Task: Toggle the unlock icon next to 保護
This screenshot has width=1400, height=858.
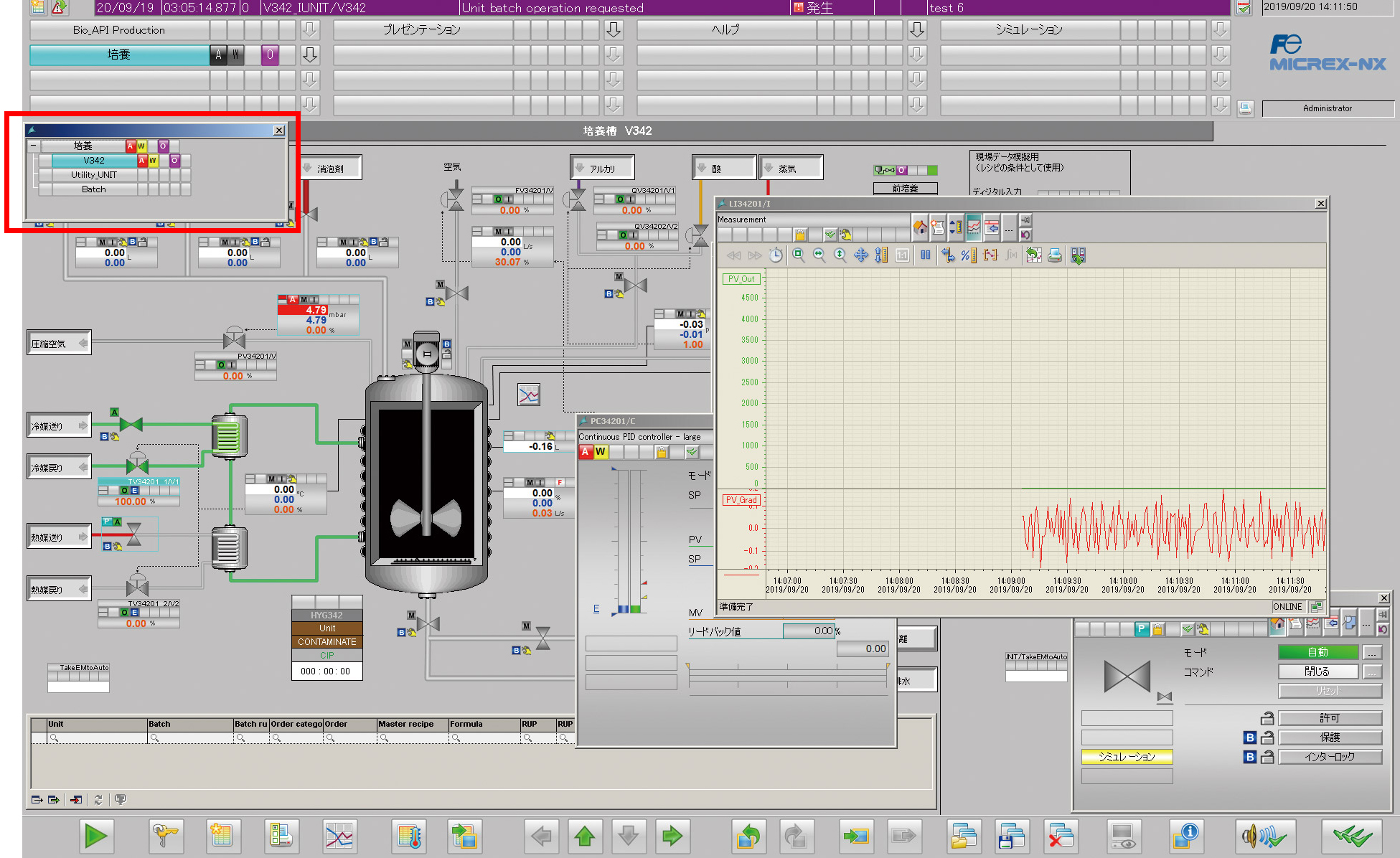Action: (x=1267, y=737)
